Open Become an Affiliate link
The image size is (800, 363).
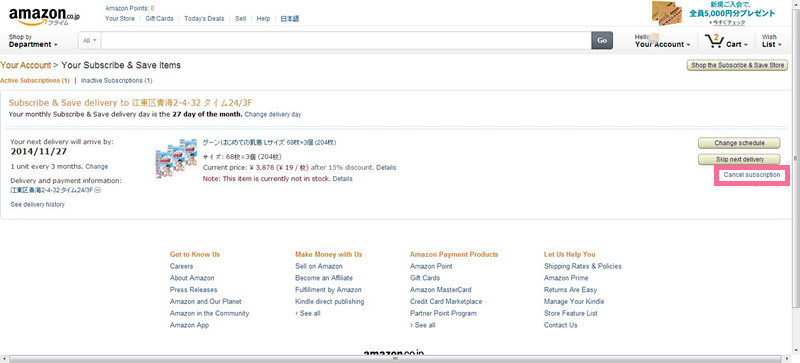324,278
